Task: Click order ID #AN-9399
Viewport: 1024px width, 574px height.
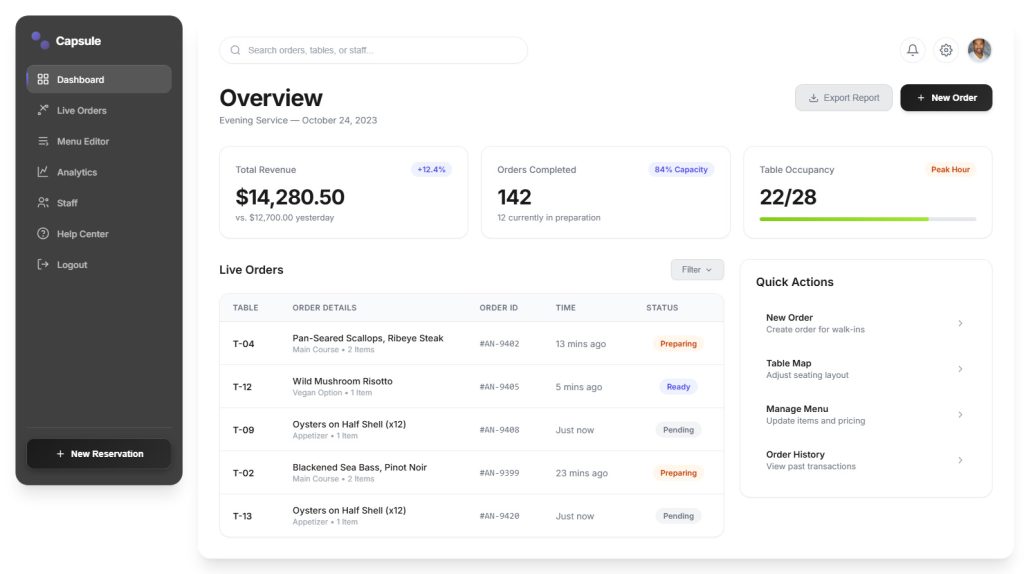Action: pos(500,473)
